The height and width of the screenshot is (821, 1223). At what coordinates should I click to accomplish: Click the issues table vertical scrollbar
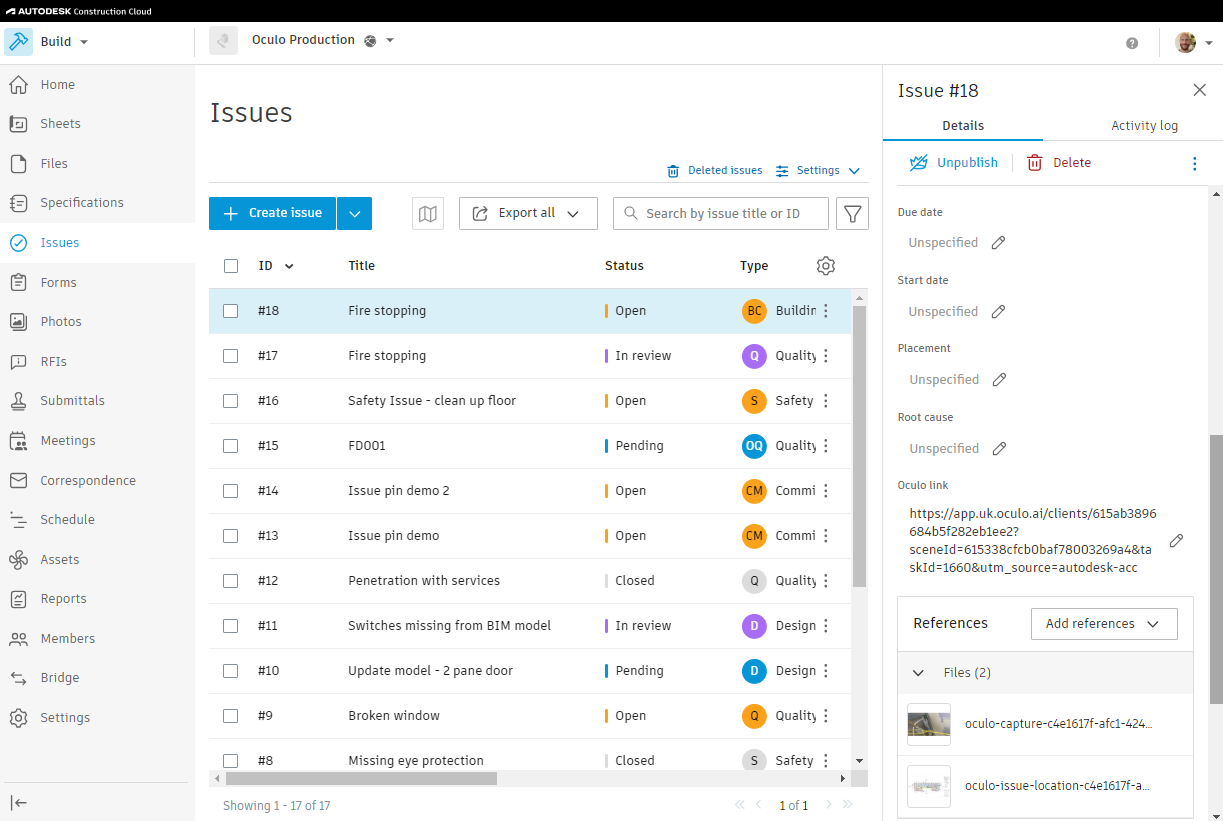(859, 446)
